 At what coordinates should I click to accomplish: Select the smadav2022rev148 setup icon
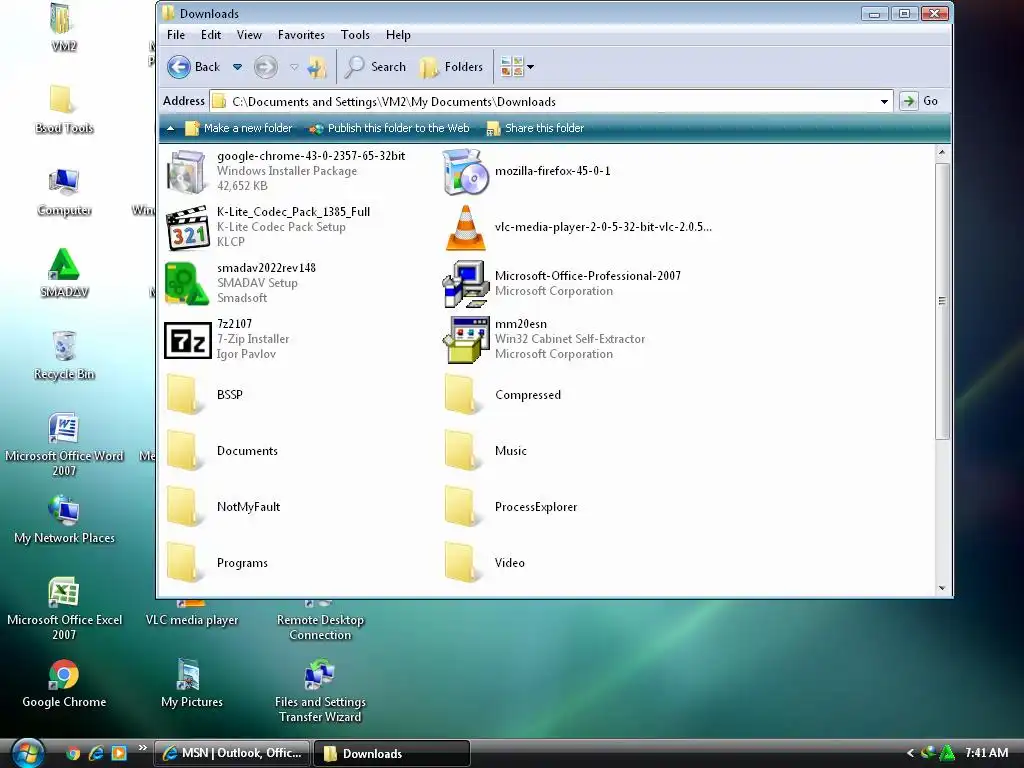tap(187, 283)
